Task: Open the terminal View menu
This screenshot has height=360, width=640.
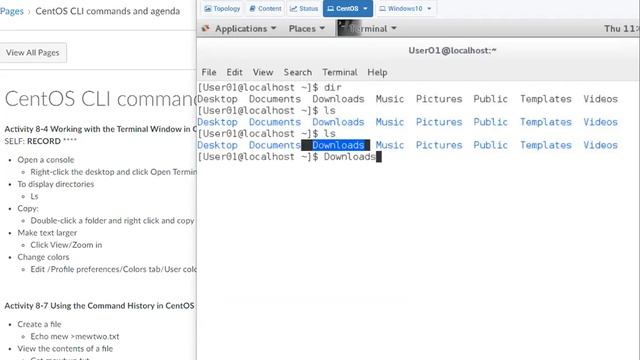Action: (263, 72)
